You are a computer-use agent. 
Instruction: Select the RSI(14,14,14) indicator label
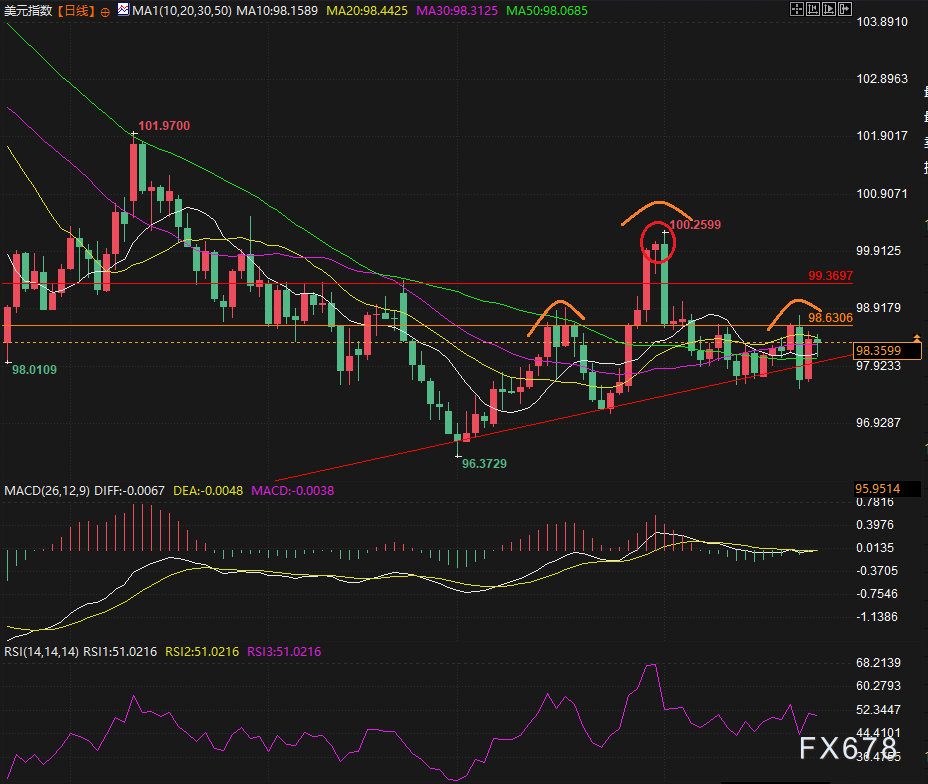[42, 652]
